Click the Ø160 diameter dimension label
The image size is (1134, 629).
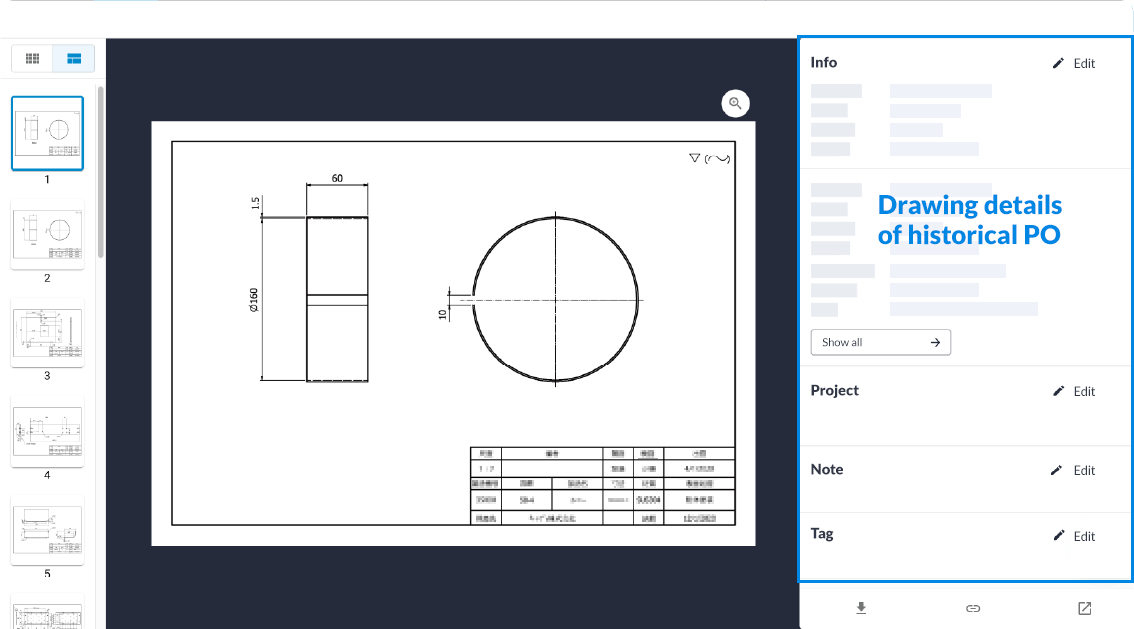coord(254,300)
